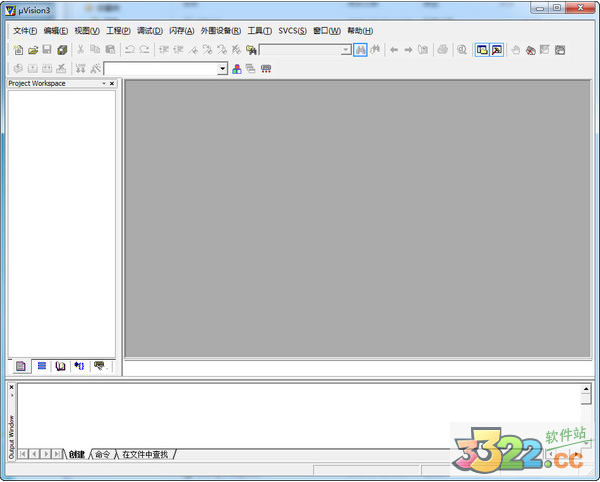Toggle the Output Window hammer button

tap(497, 50)
